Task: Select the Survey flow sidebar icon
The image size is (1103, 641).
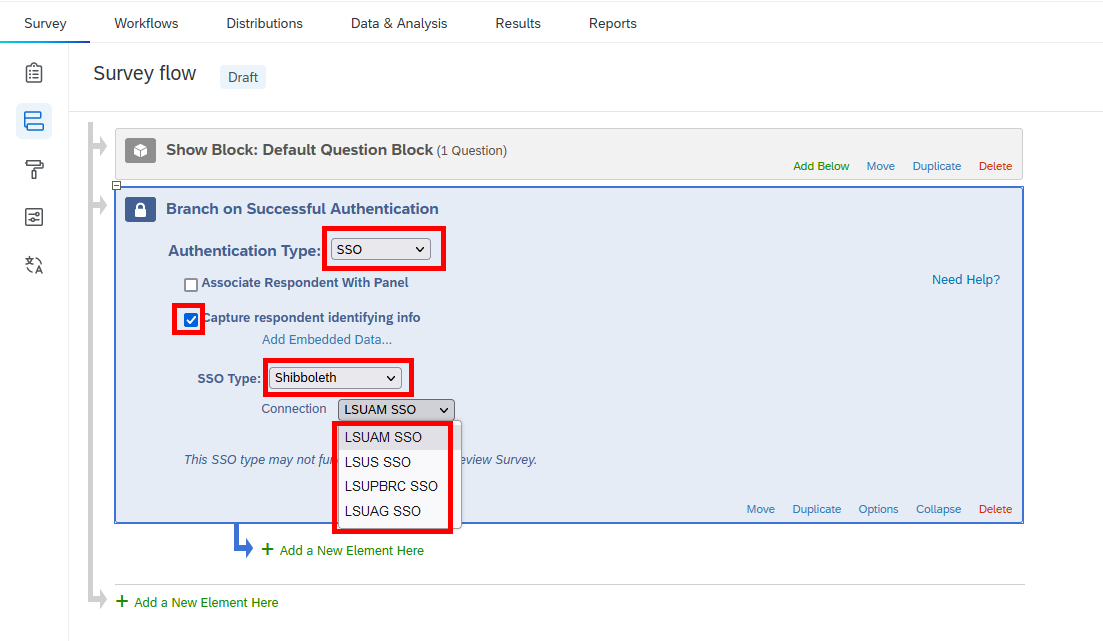Action: click(x=34, y=121)
